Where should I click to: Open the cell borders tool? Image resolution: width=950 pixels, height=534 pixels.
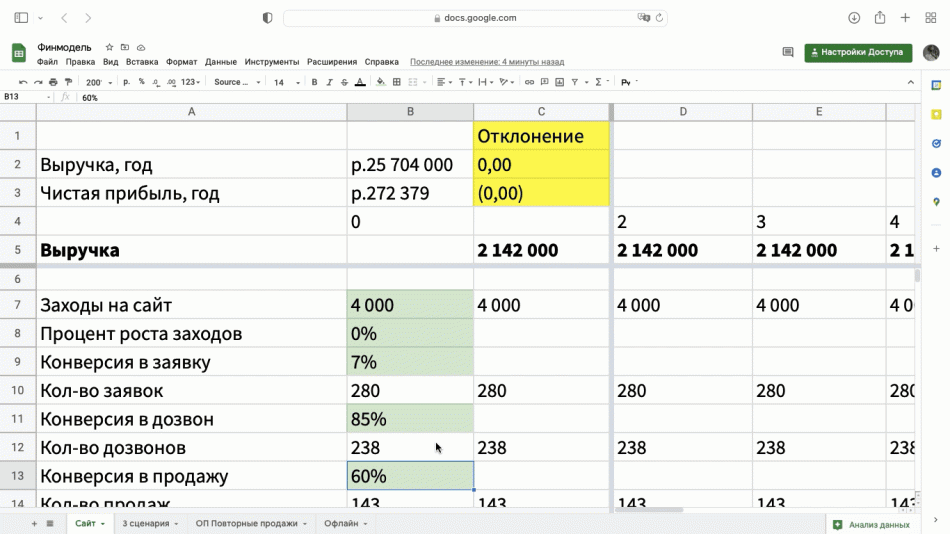[x=397, y=82]
